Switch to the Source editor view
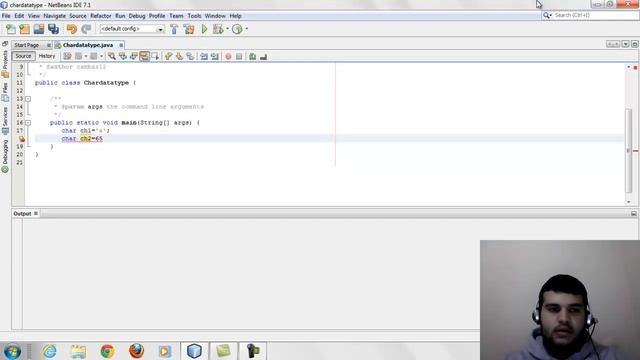The width and height of the screenshot is (640, 360). pos(23,56)
